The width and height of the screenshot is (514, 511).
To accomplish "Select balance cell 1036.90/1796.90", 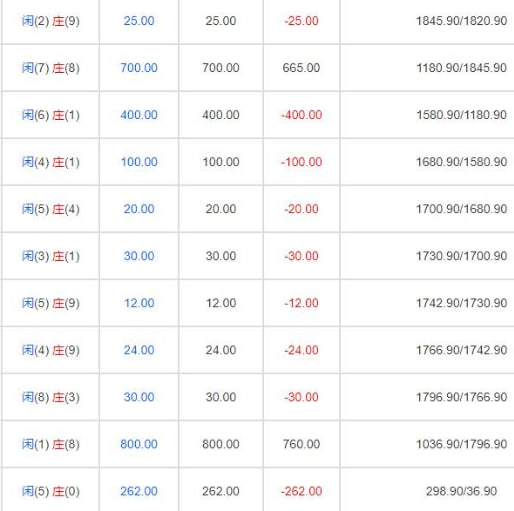I will (462, 444).
